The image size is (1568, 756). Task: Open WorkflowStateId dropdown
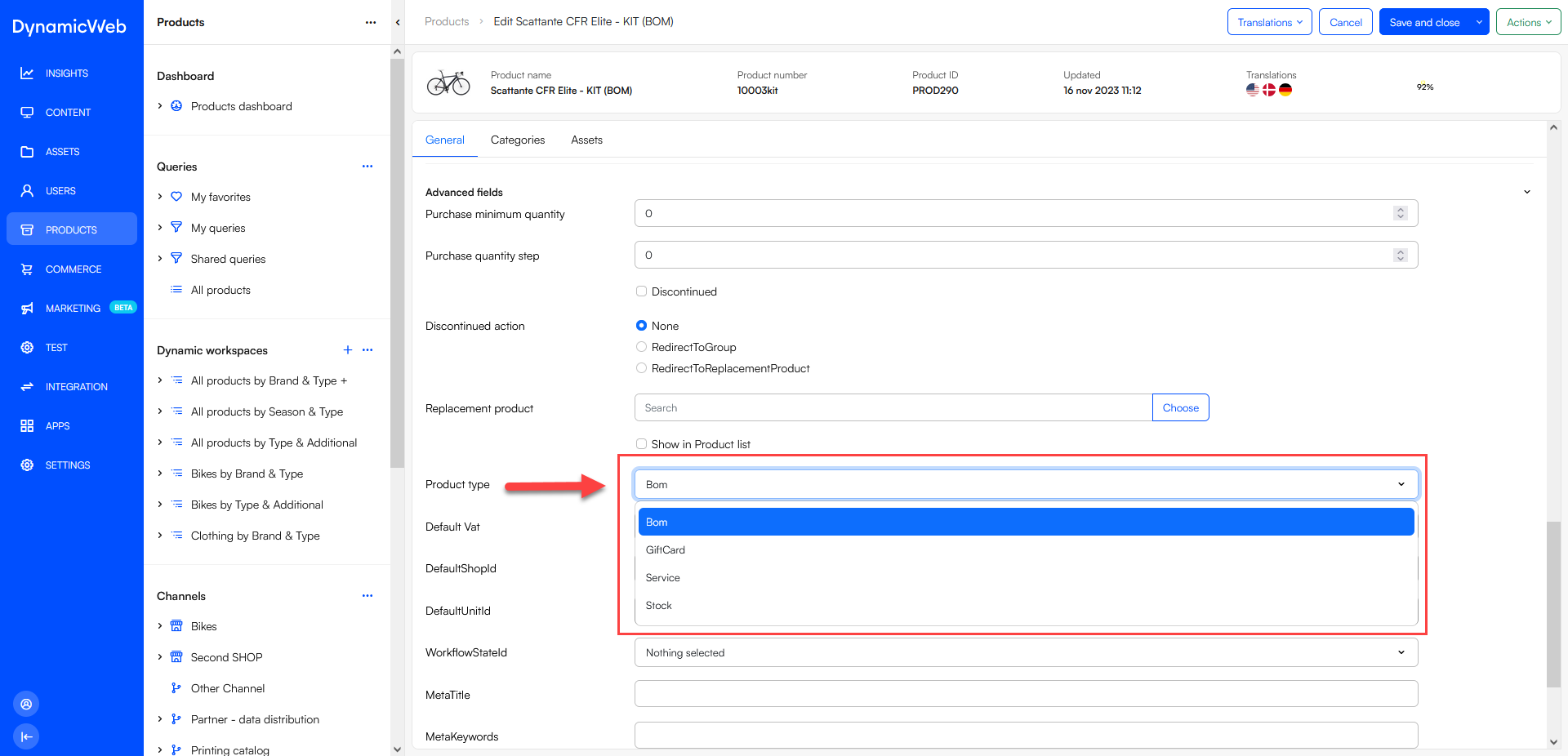1026,652
